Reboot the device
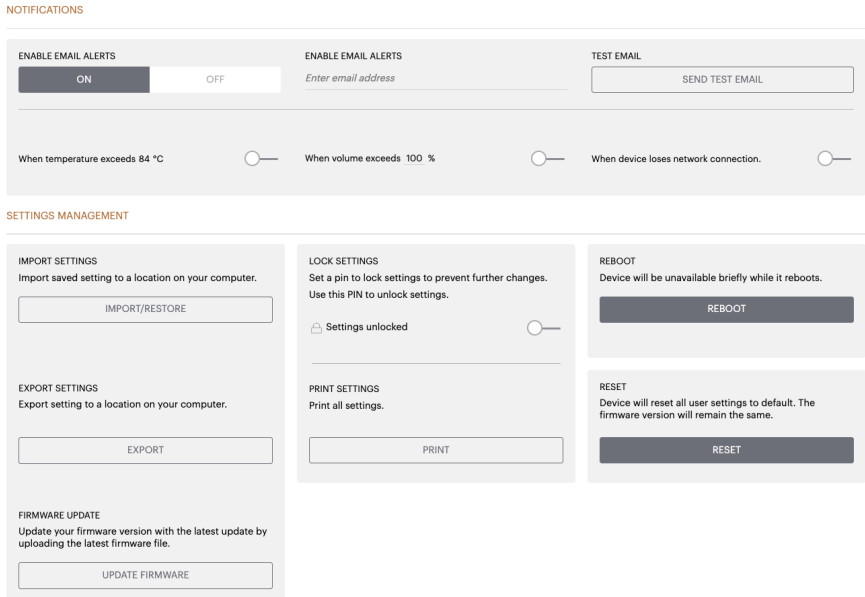The height and width of the screenshot is (597, 865). [726, 309]
